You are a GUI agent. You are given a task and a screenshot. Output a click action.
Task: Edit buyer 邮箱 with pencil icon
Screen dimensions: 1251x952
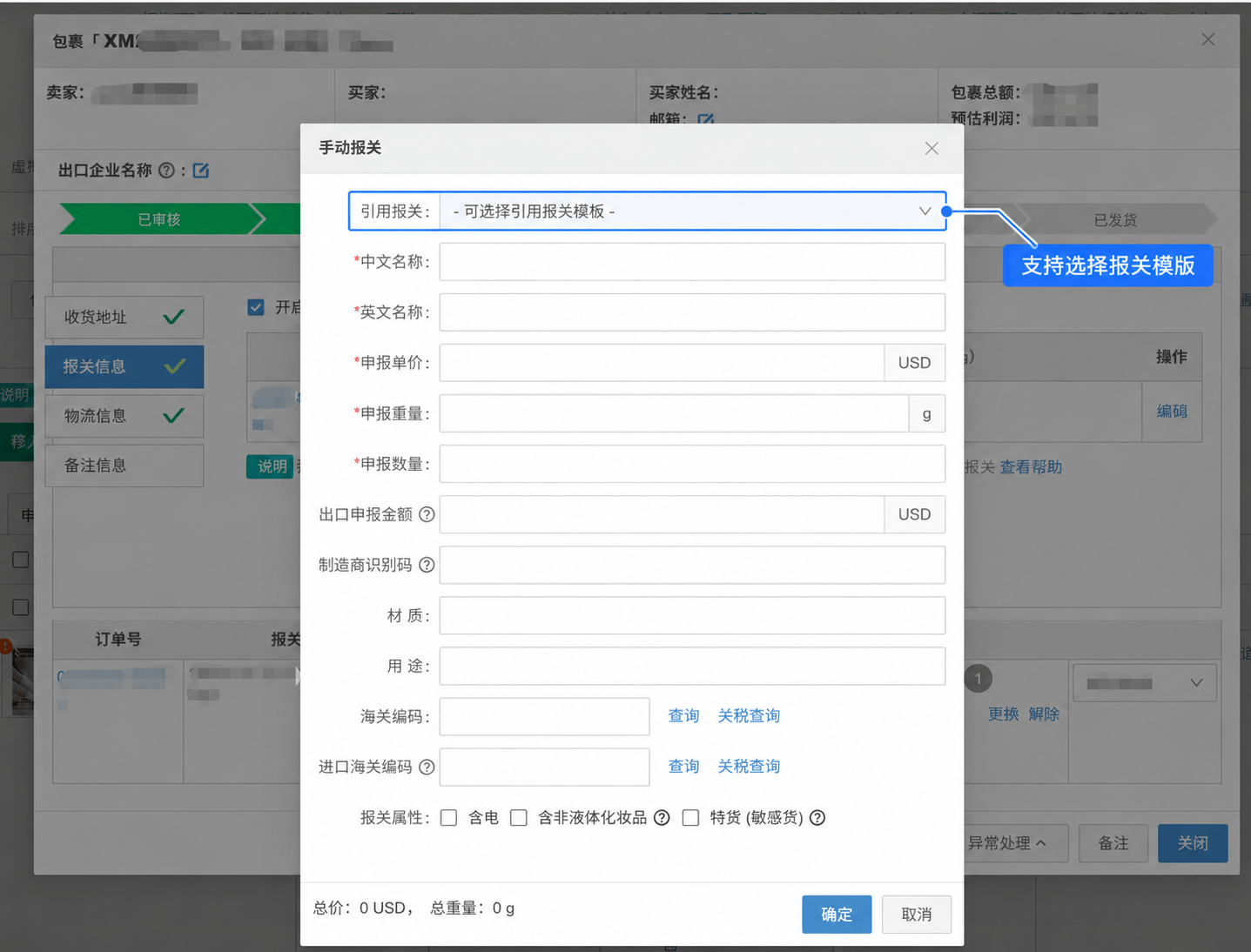click(x=706, y=119)
